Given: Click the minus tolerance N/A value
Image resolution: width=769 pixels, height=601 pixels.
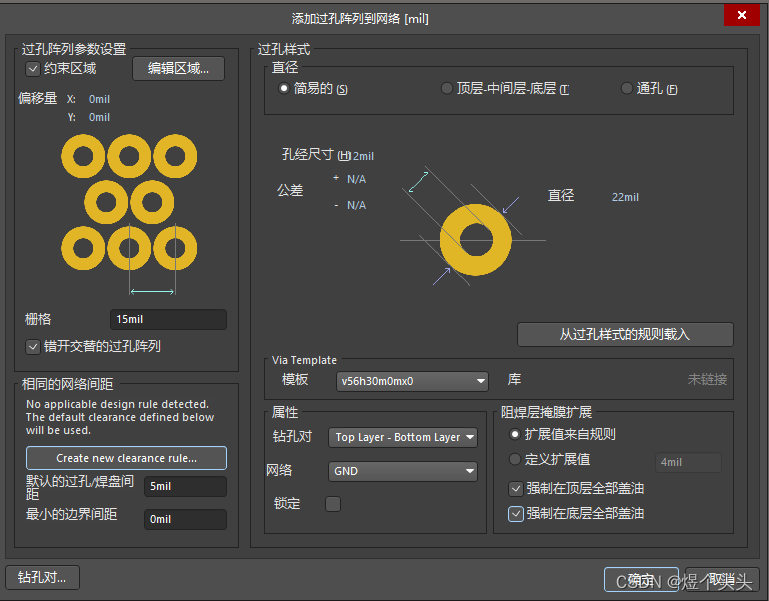Looking at the screenshot, I should tap(357, 205).
